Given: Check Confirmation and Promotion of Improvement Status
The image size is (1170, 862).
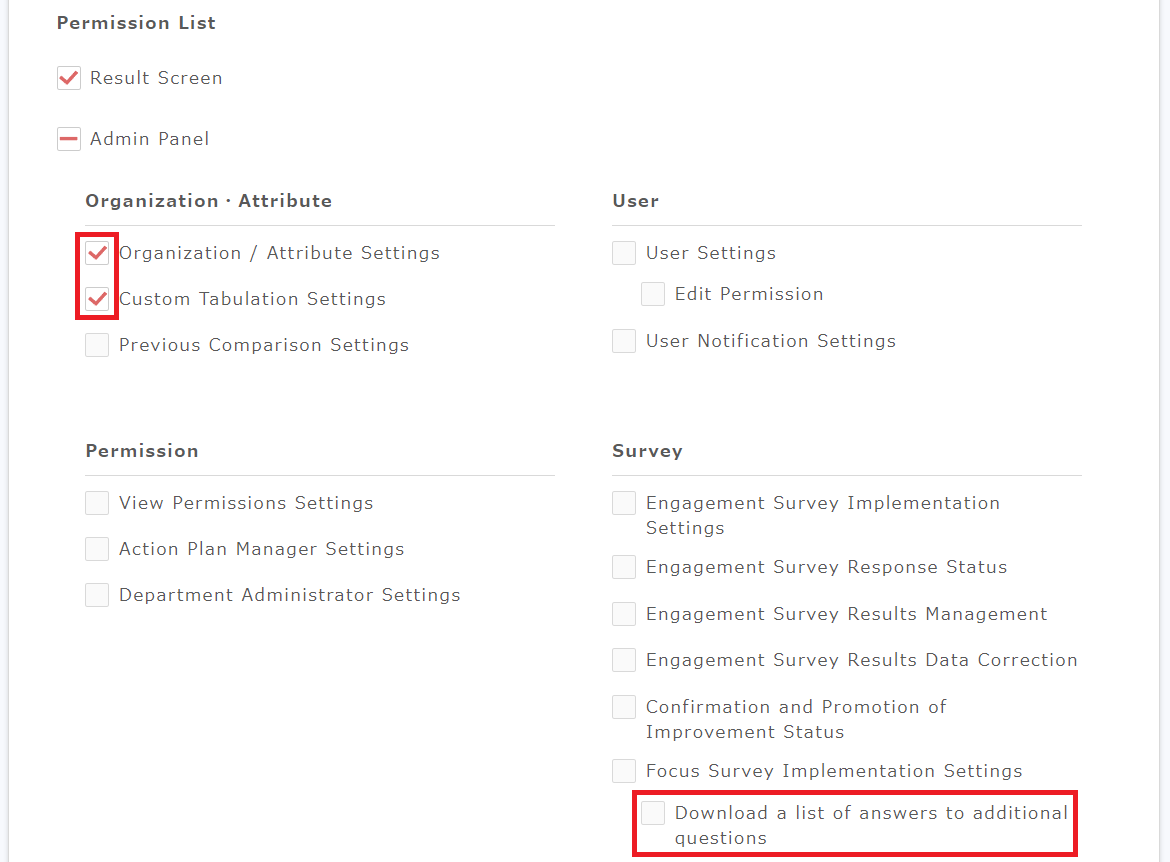Looking at the screenshot, I should click(624, 707).
